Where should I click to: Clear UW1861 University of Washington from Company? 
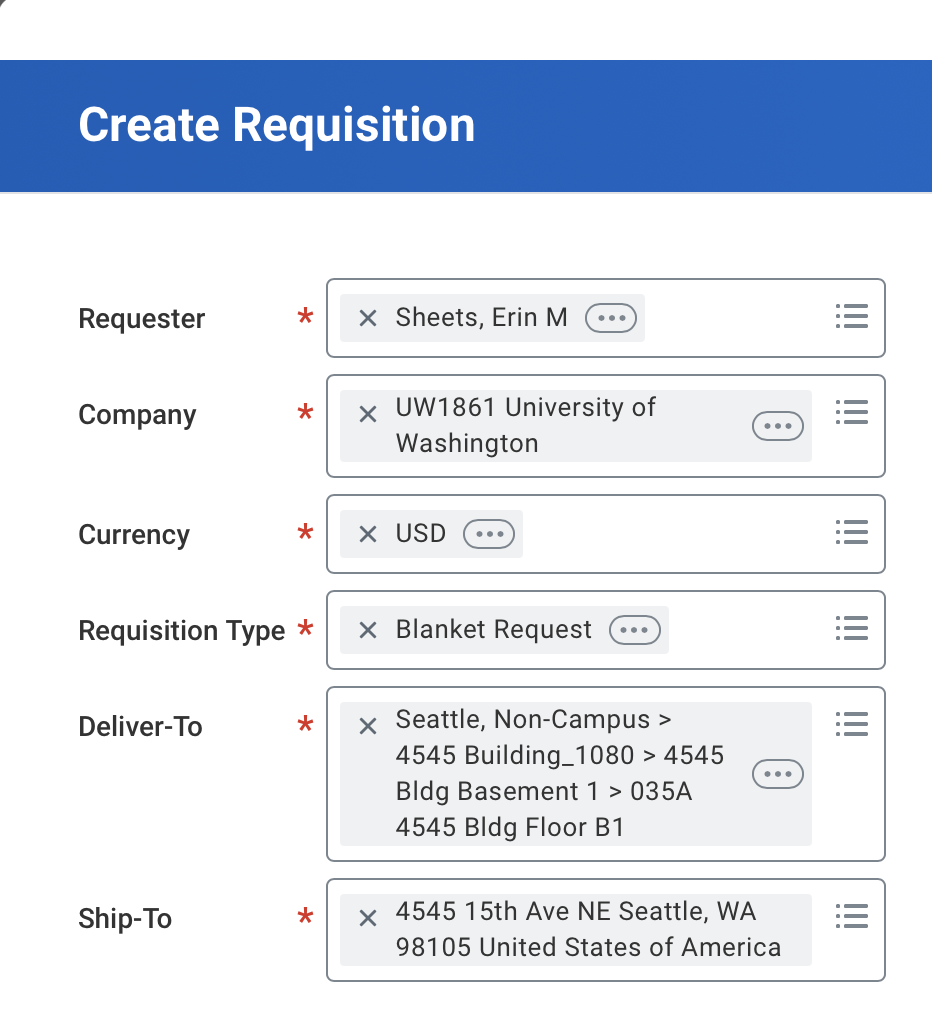[x=367, y=413]
